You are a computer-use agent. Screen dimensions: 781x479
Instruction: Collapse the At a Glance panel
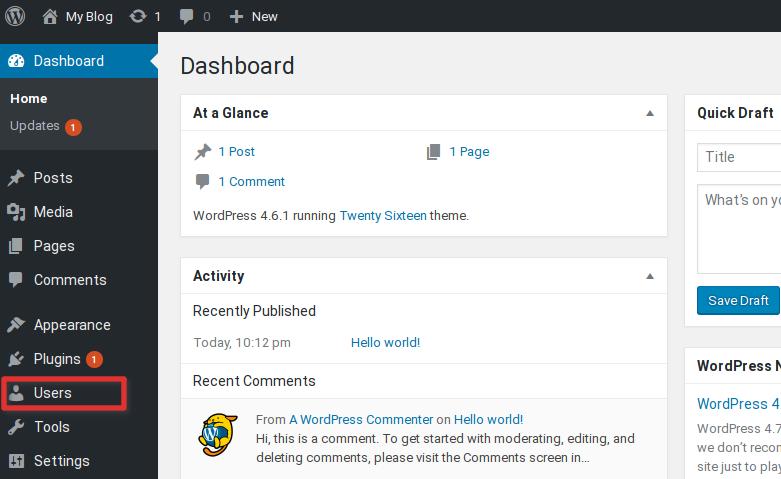click(650, 113)
